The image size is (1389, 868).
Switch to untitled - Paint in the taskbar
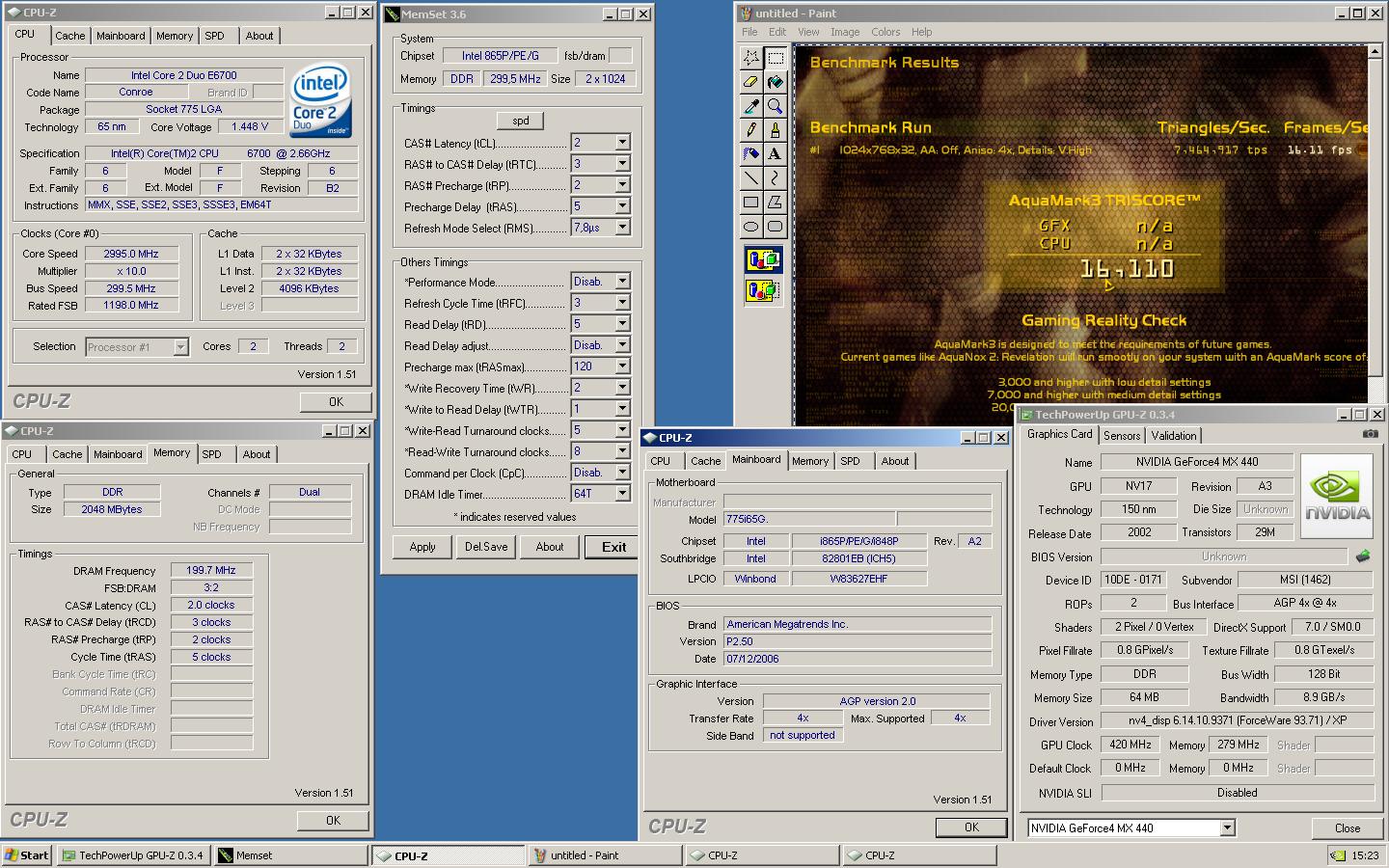coord(604,854)
